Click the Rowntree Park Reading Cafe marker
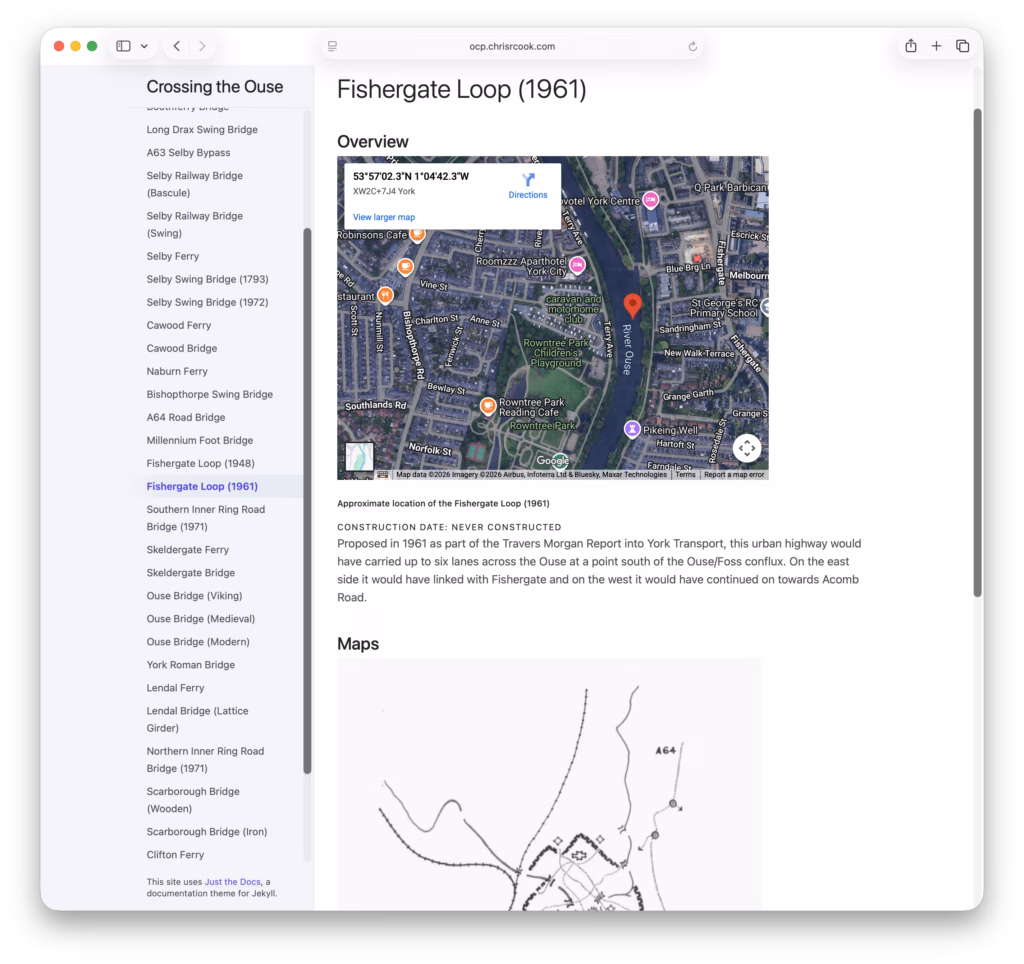The width and height of the screenshot is (1024, 964). (x=488, y=406)
